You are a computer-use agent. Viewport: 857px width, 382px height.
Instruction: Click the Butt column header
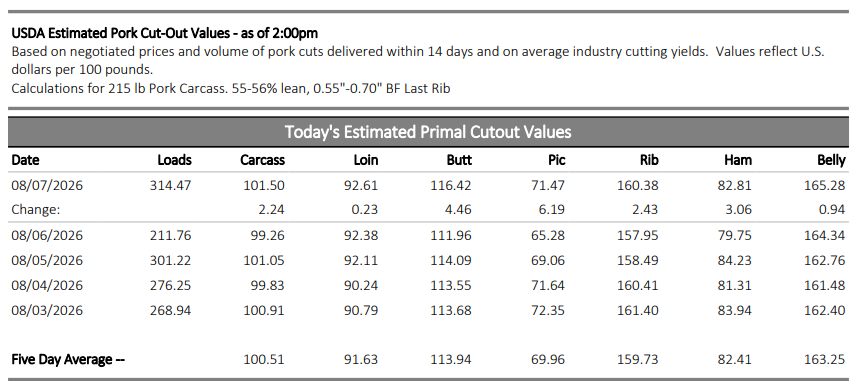[459, 160]
